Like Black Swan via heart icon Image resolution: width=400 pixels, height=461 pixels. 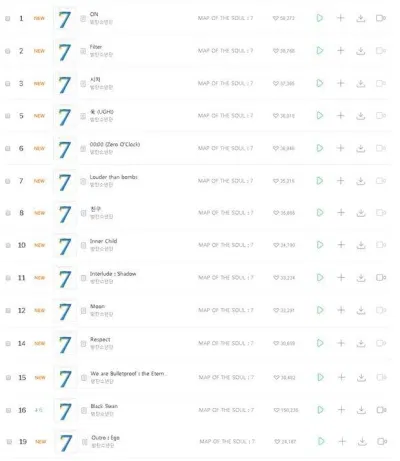(x=276, y=410)
